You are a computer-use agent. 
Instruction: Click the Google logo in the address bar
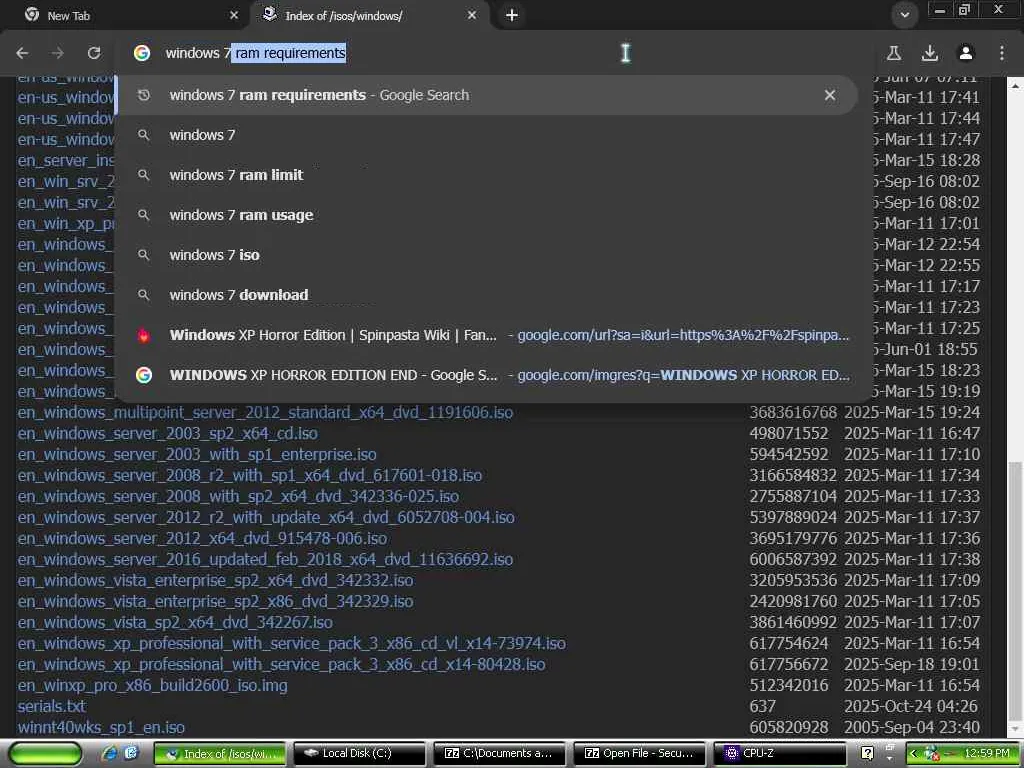[x=142, y=53]
